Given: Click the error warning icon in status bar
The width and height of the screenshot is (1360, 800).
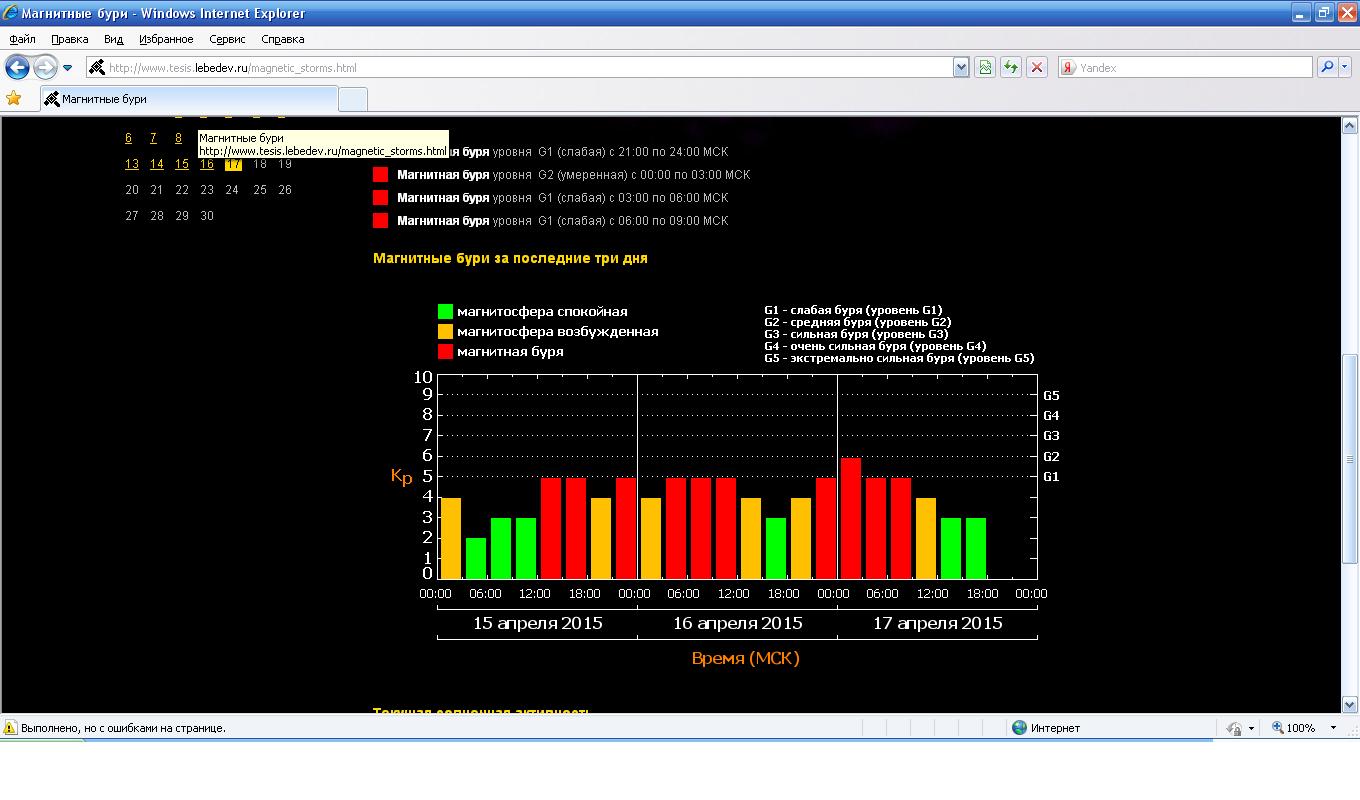Looking at the screenshot, I should (x=10, y=728).
